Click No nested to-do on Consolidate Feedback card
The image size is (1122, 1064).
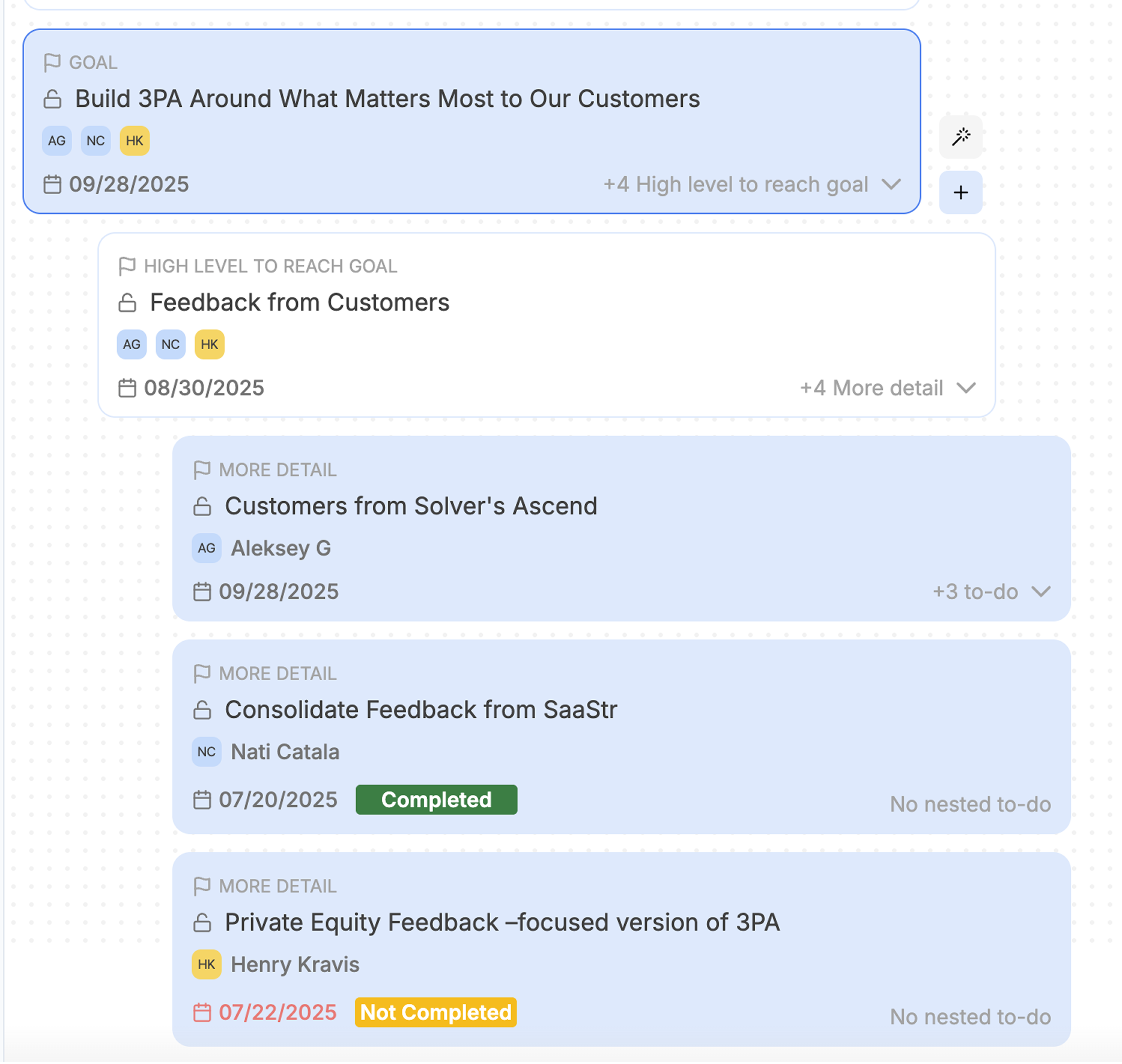[x=970, y=804]
